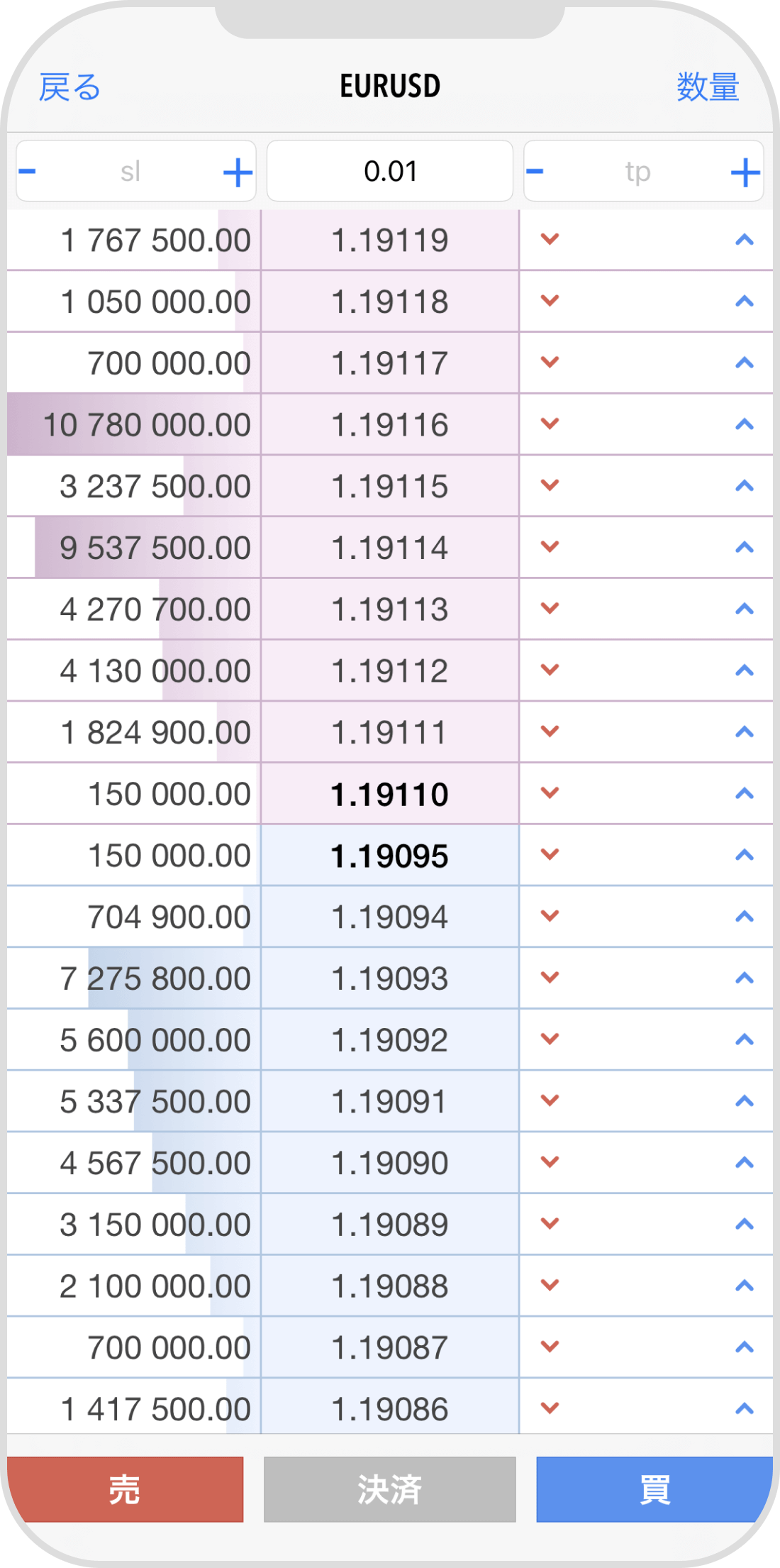Viewport: 780px width, 1568px height.
Task: Click the sl minus stepper
Action: click(28, 172)
